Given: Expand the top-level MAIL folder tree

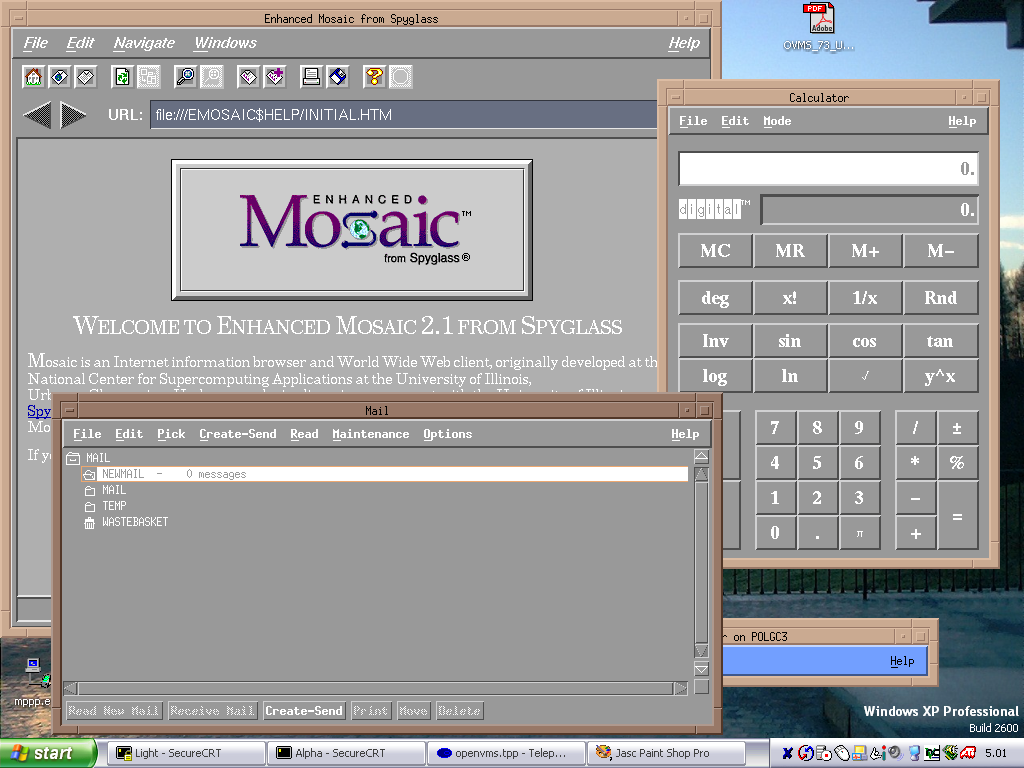Looking at the screenshot, I should coord(72,458).
